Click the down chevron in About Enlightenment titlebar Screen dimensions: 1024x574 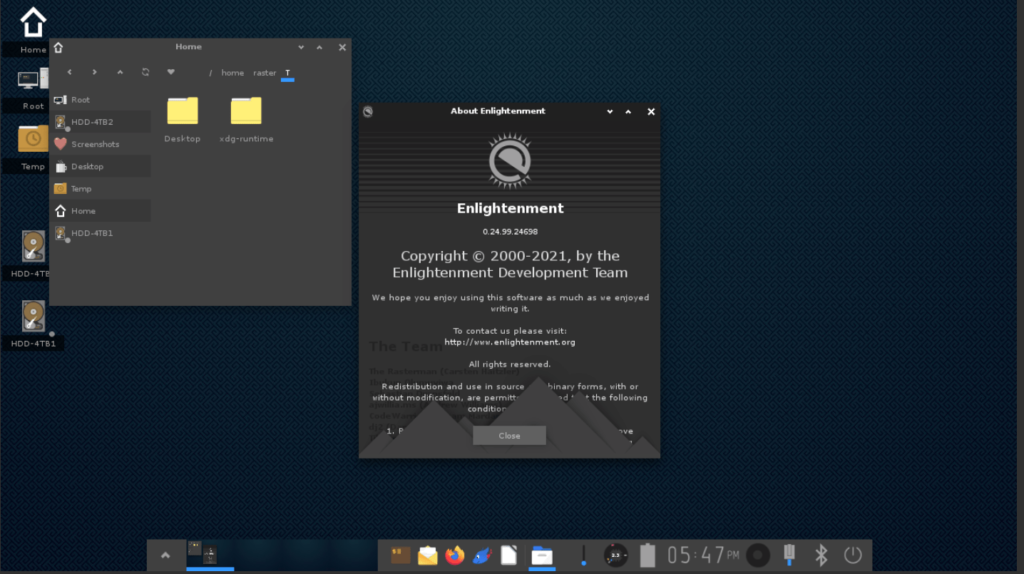pyautogui.click(x=610, y=112)
